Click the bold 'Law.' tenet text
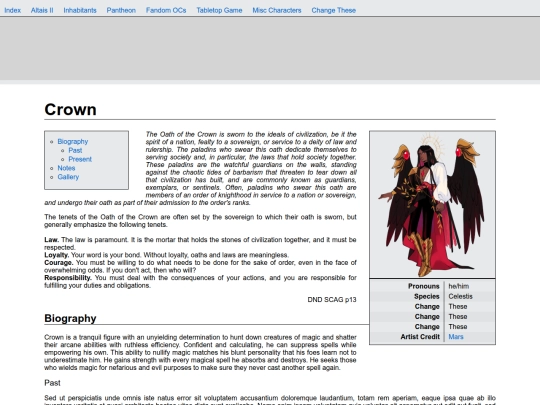This screenshot has height=405, width=540. [x=52, y=240]
